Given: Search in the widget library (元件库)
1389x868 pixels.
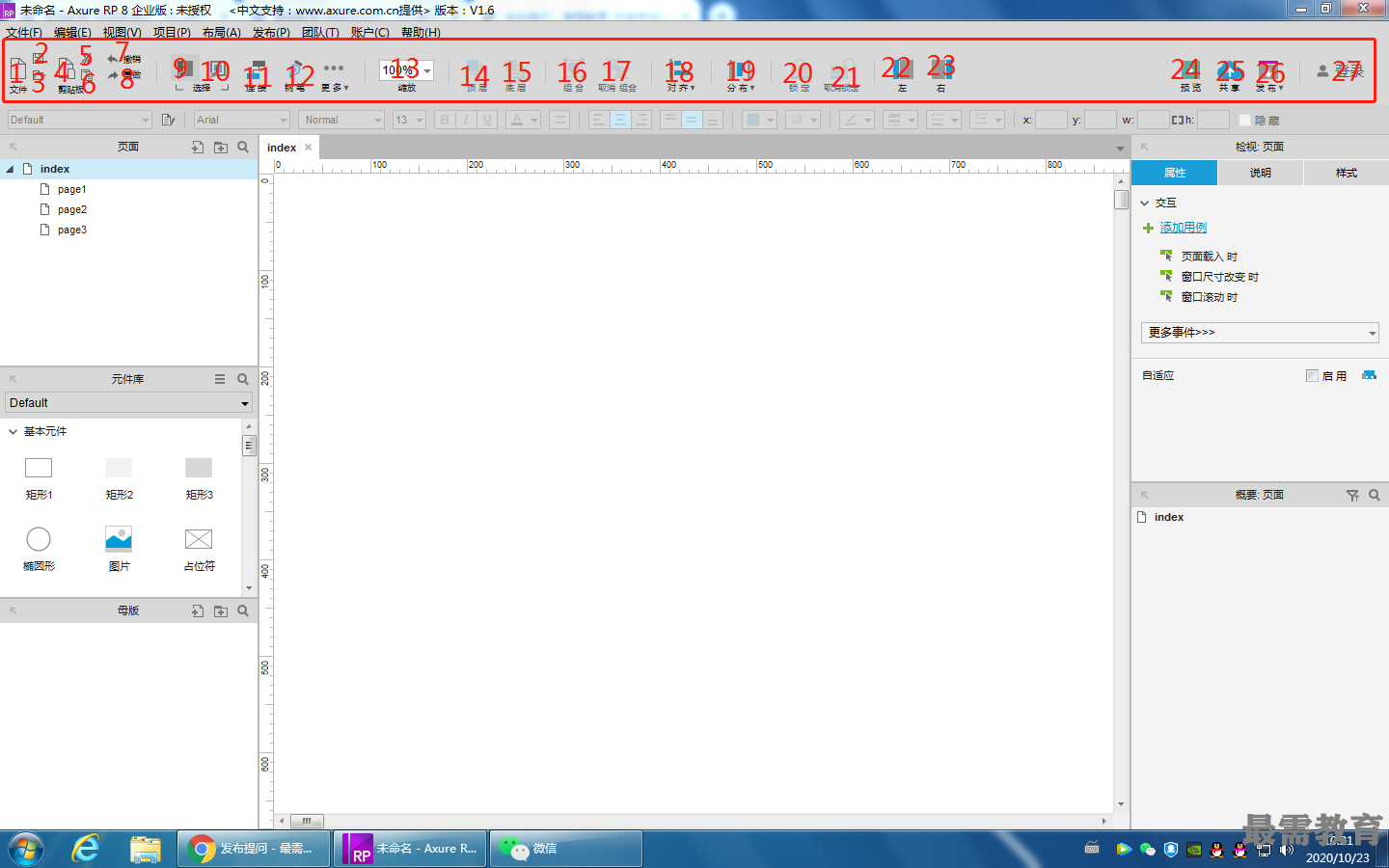Looking at the screenshot, I should [243, 379].
